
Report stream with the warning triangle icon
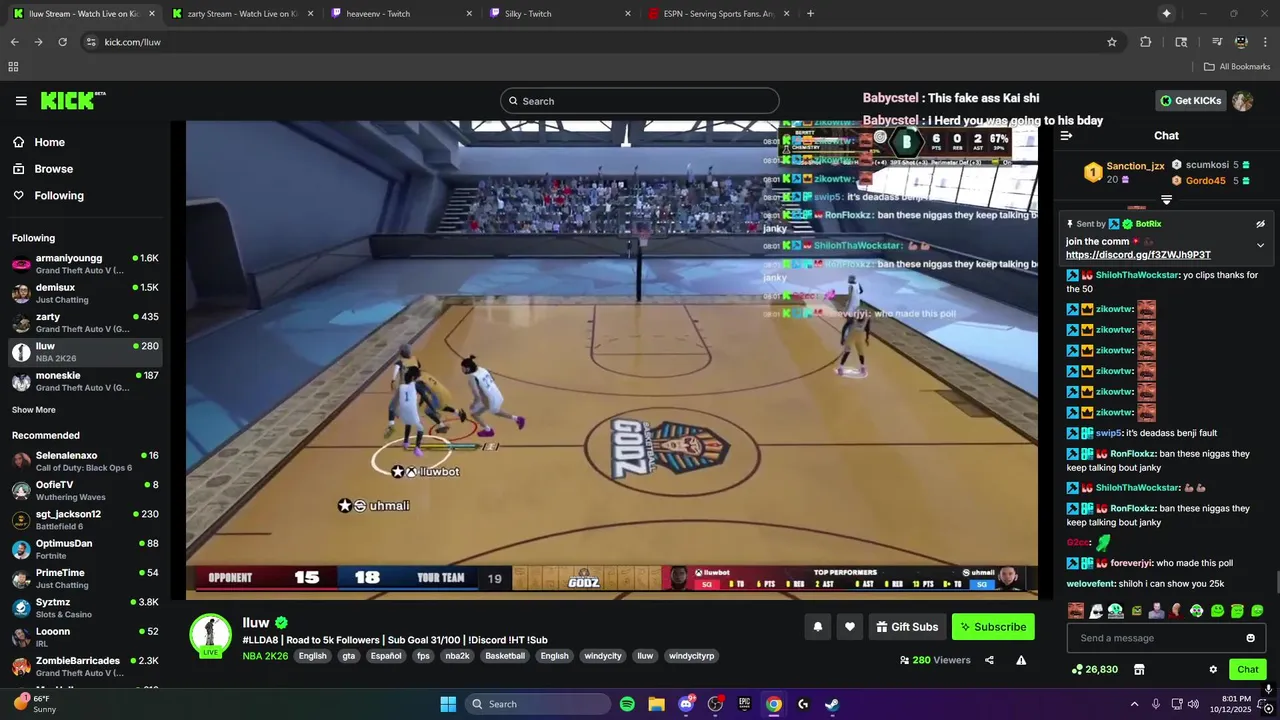pos(1021,660)
